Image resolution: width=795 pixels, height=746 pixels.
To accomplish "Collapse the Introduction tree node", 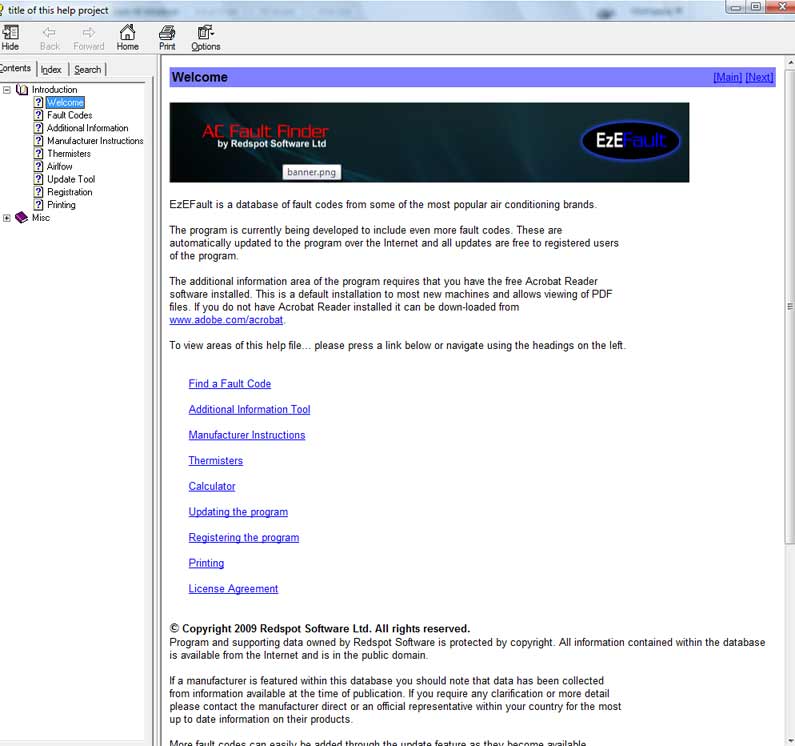I will 7,90.
